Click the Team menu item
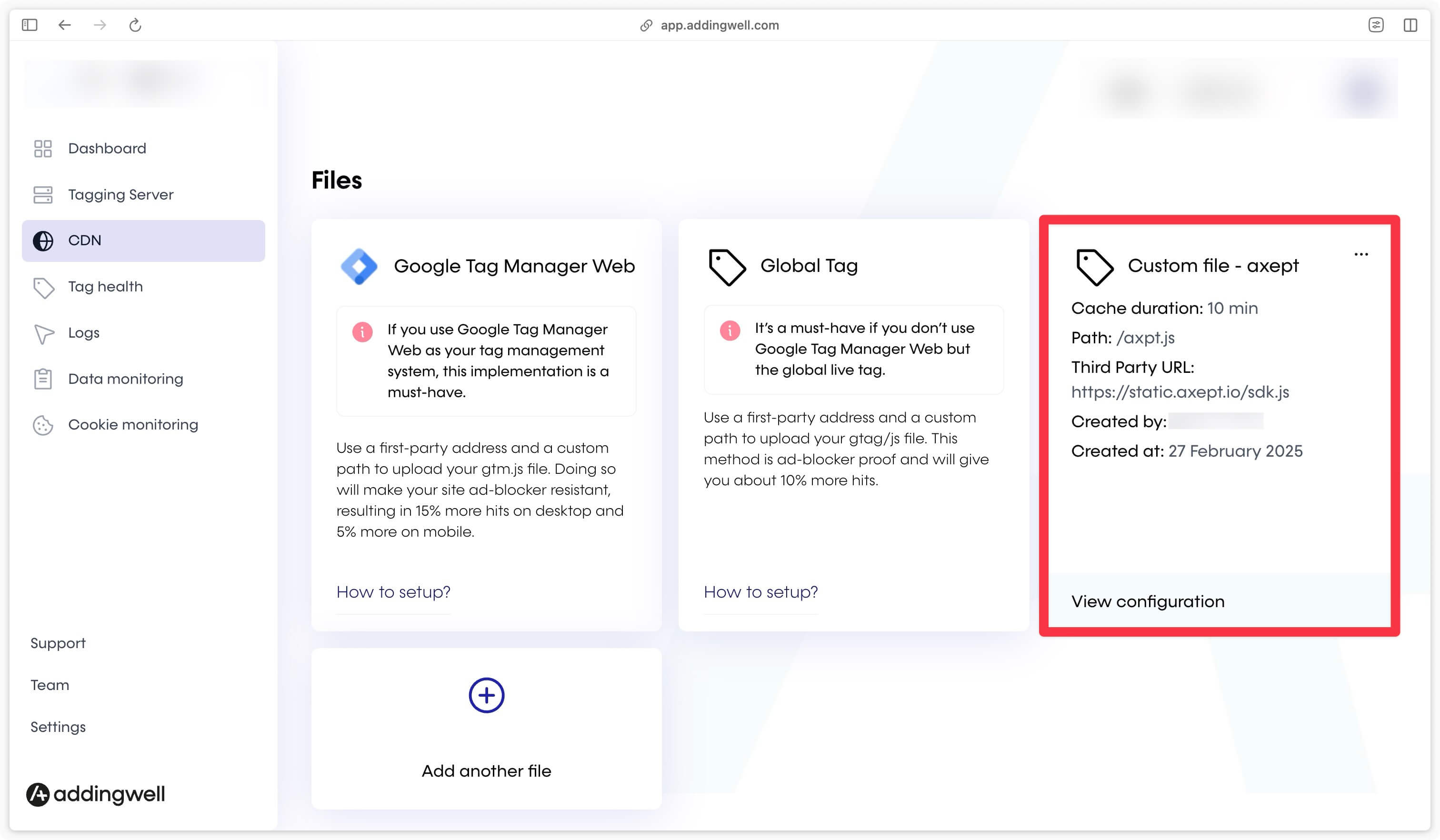Image resolution: width=1440 pixels, height=840 pixels. tap(50, 685)
